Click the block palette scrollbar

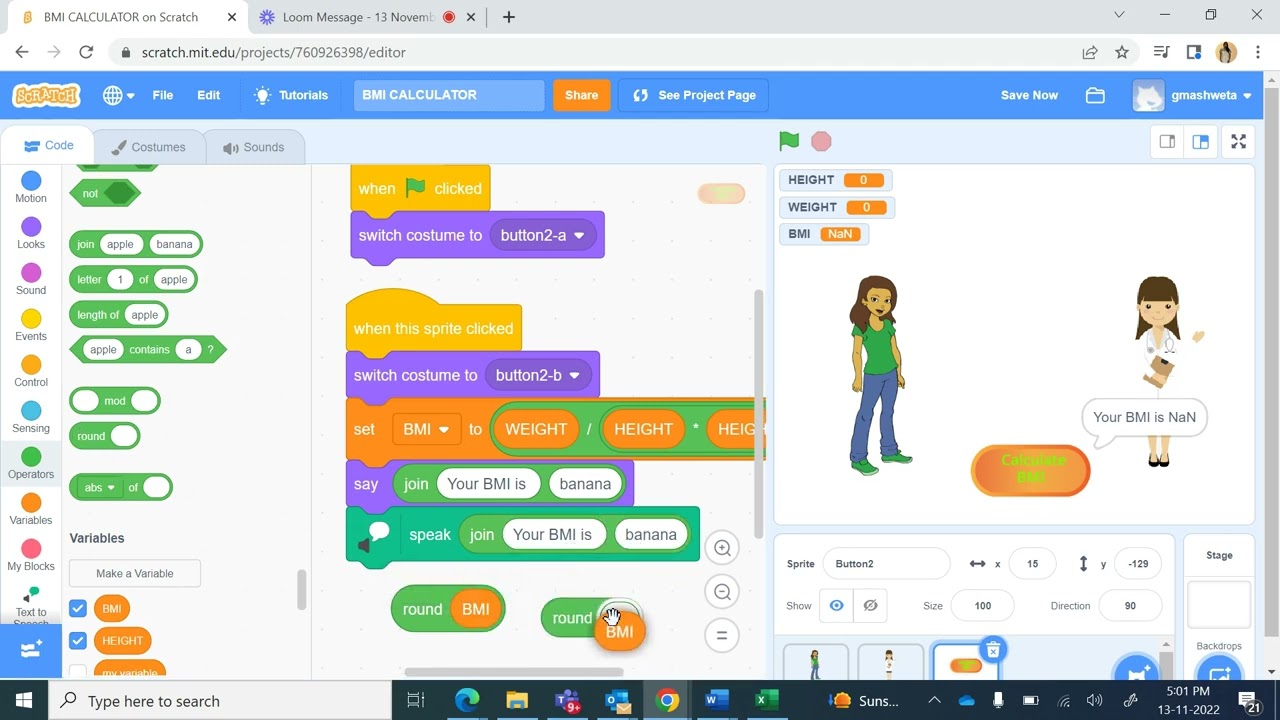click(301, 590)
